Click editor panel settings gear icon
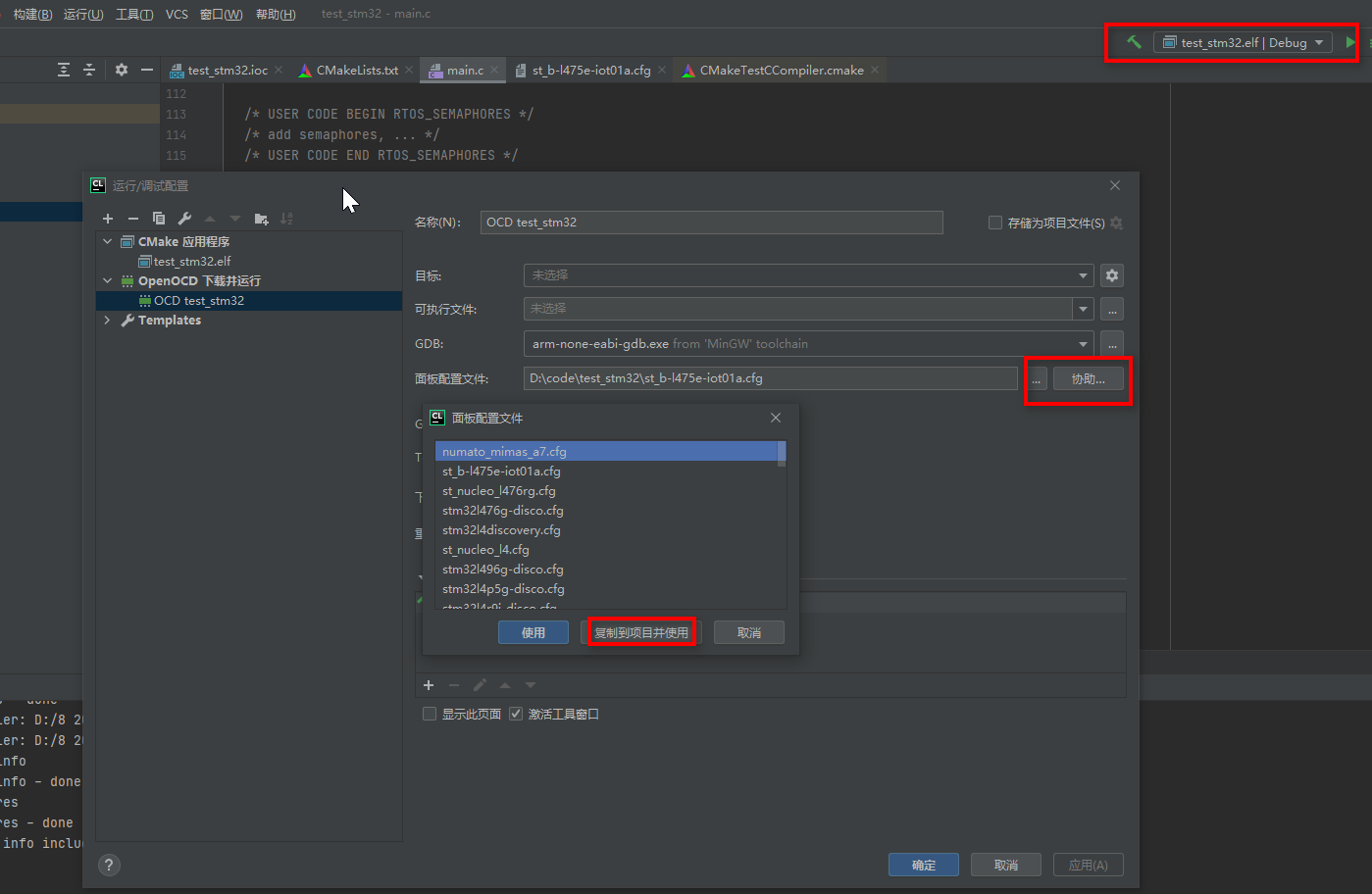Viewport: 1372px width, 894px height. click(122, 70)
